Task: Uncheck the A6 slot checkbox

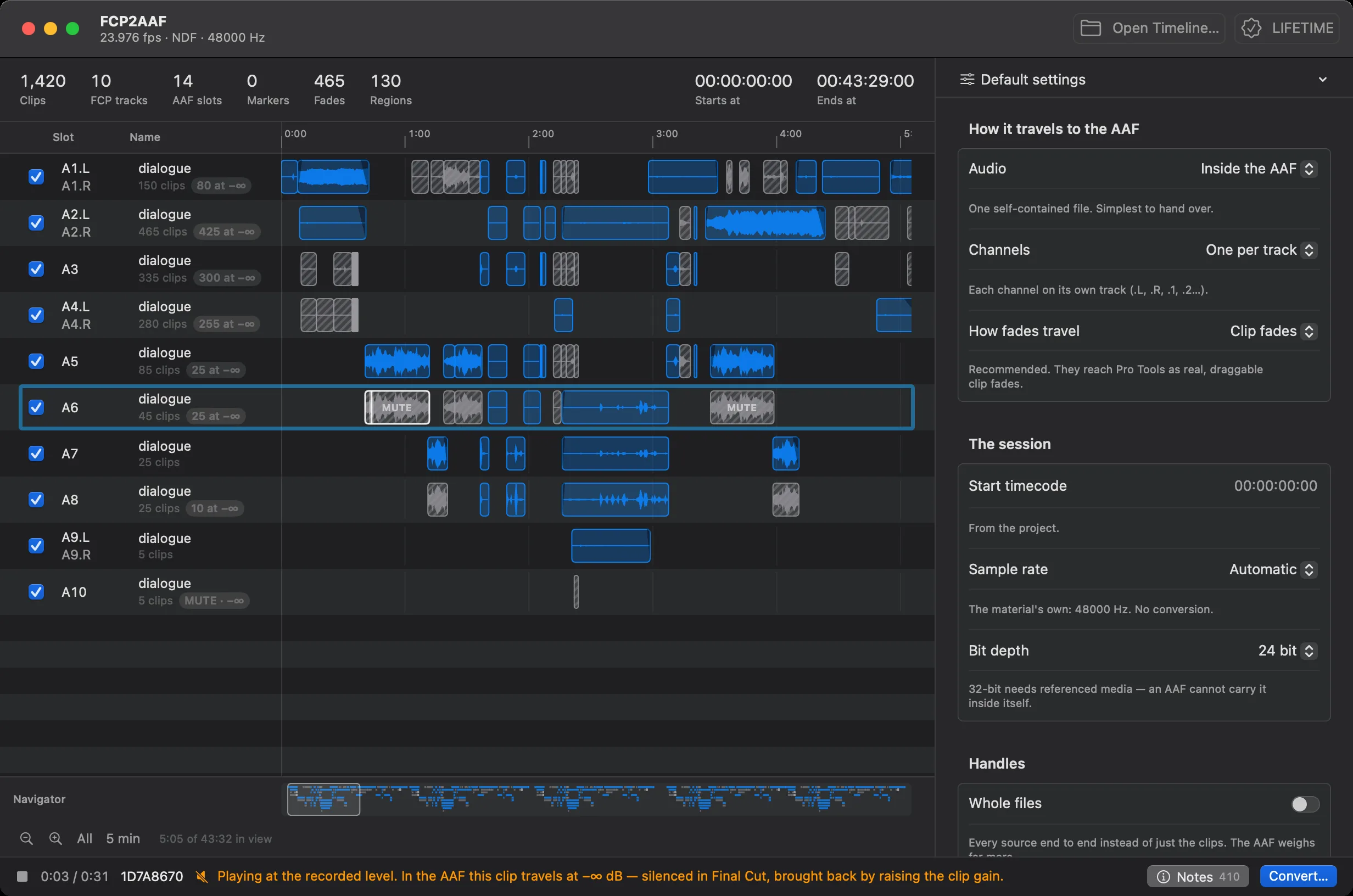Action: (x=36, y=407)
